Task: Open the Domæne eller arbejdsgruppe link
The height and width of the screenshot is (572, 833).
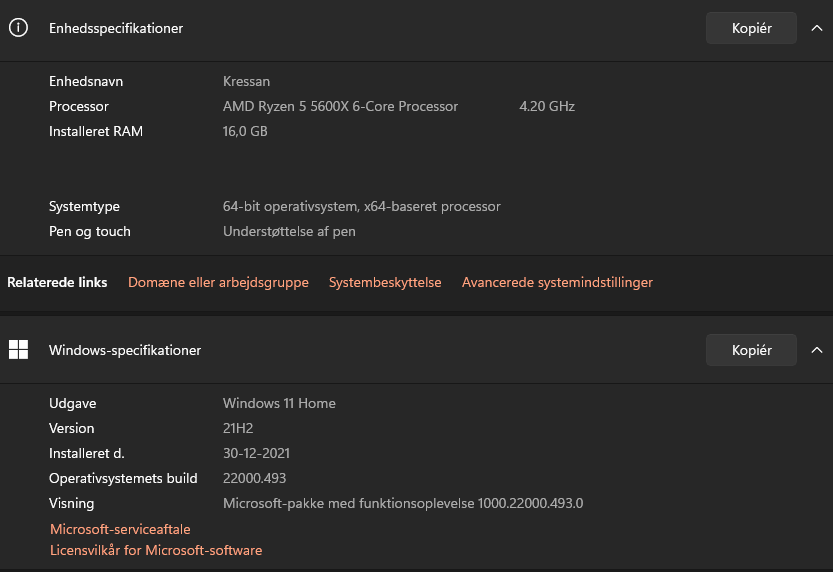Action: (218, 282)
